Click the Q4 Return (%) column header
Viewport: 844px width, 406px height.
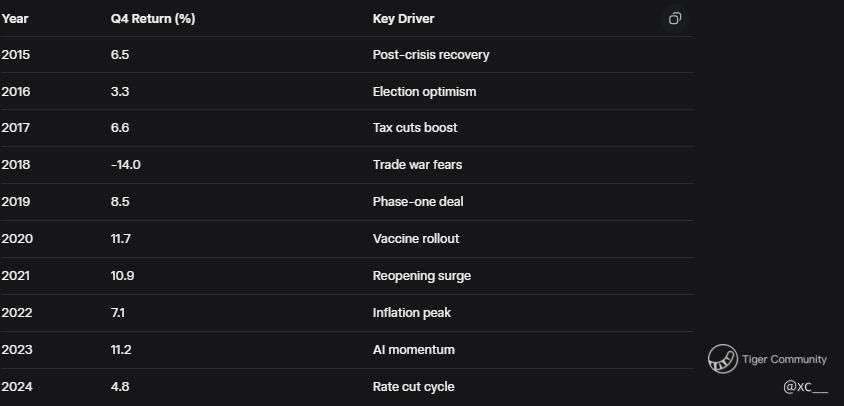click(x=152, y=19)
